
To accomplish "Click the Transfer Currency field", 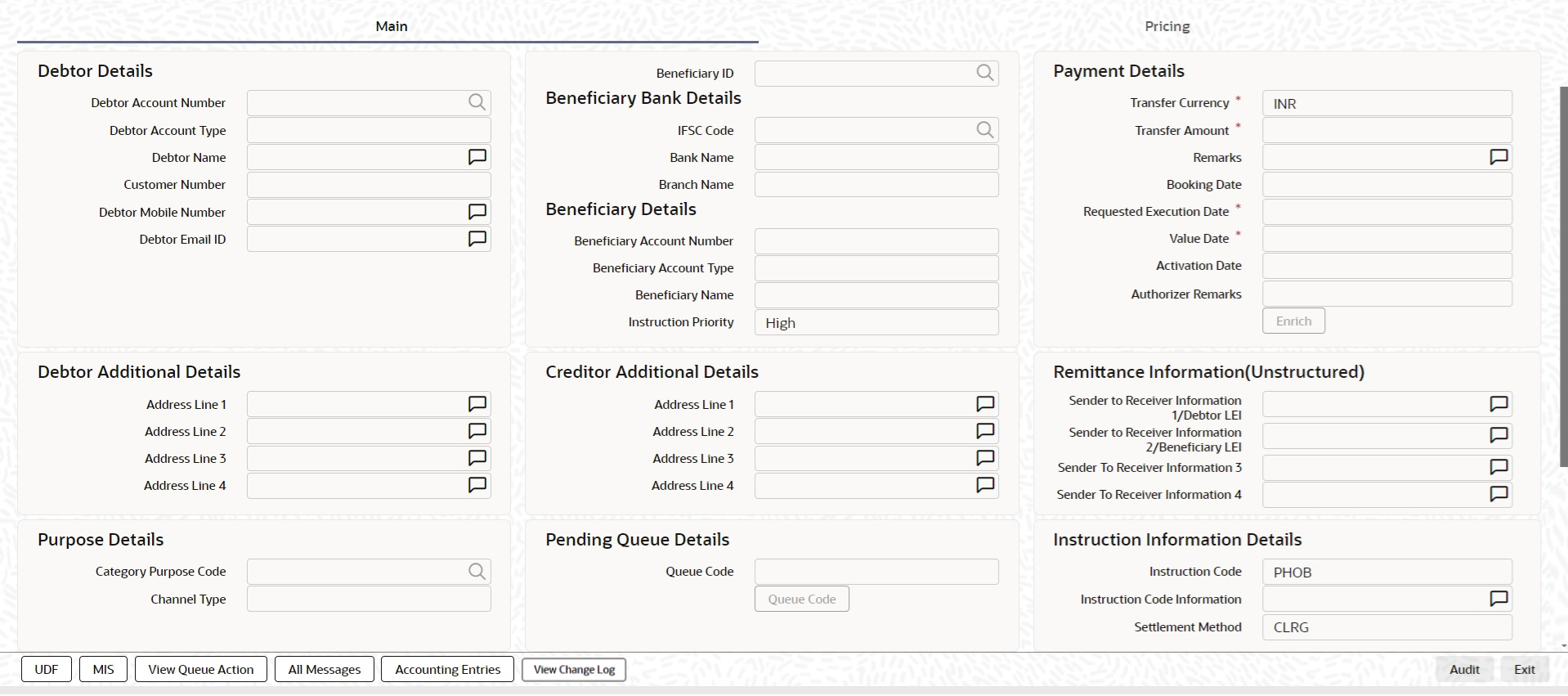I will click(x=1387, y=103).
